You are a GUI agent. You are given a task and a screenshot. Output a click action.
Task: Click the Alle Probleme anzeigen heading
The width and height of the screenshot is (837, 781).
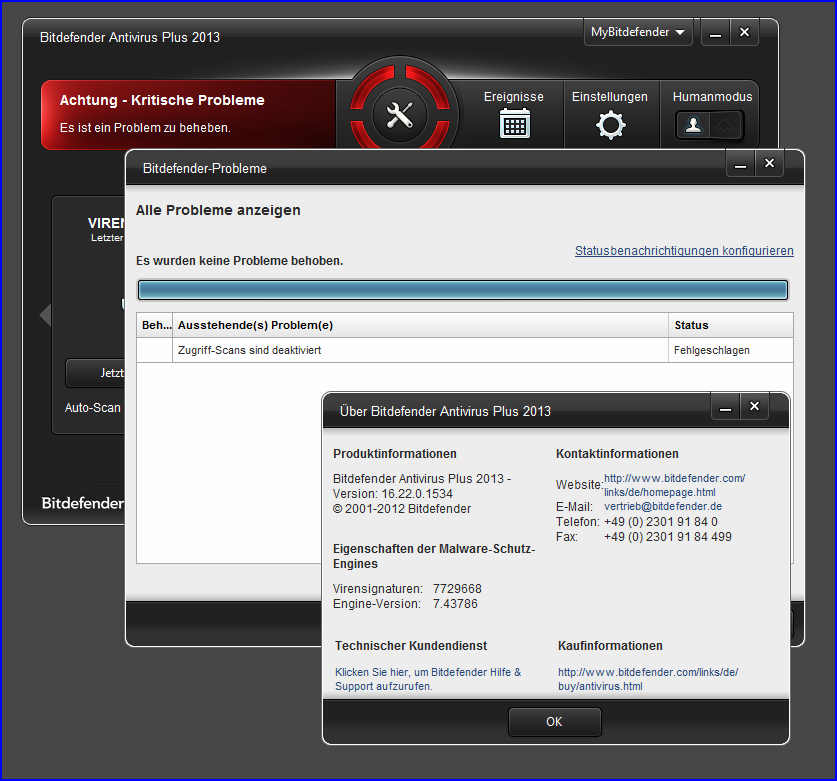pyautogui.click(x=218, y=210)
